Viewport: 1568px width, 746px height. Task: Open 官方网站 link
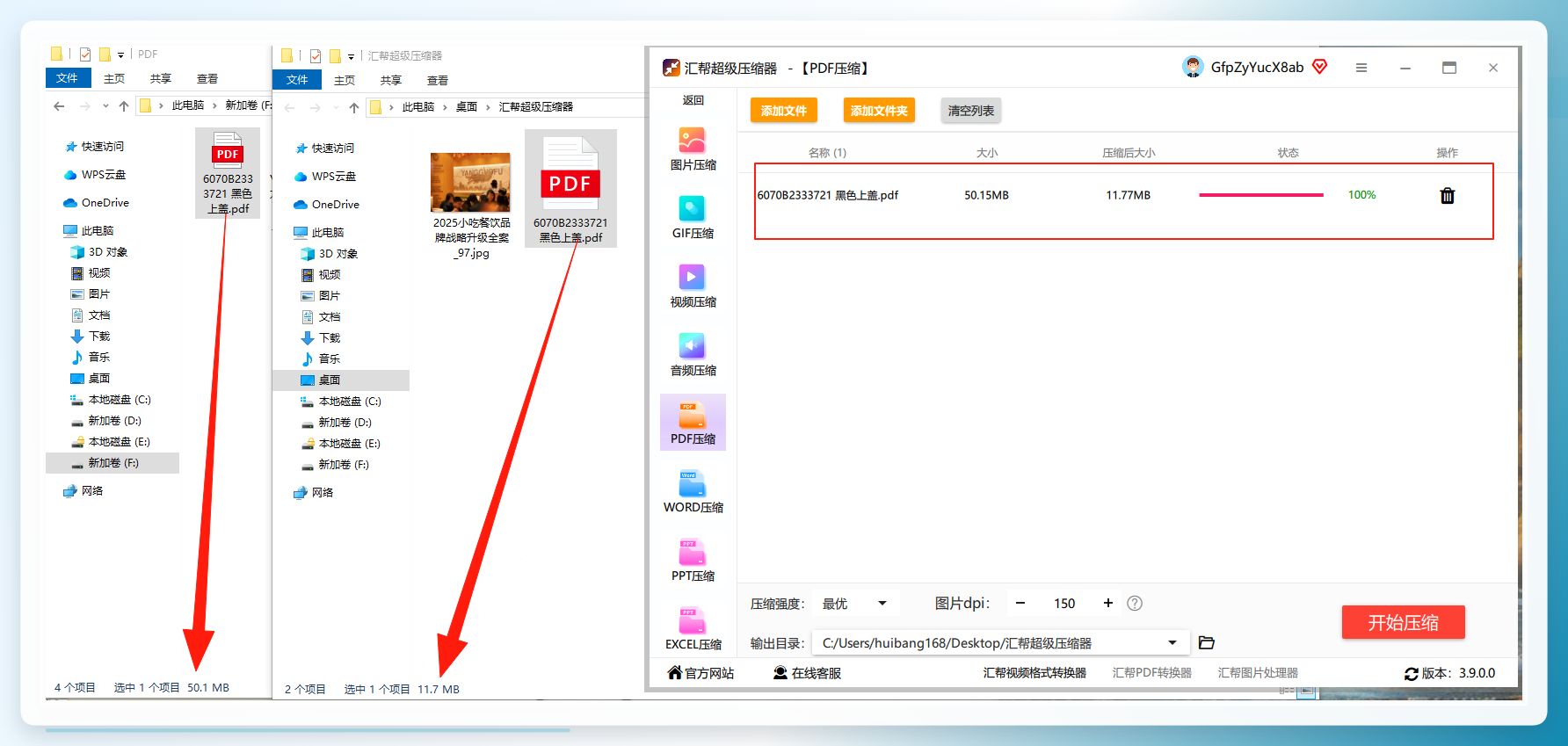701,673
